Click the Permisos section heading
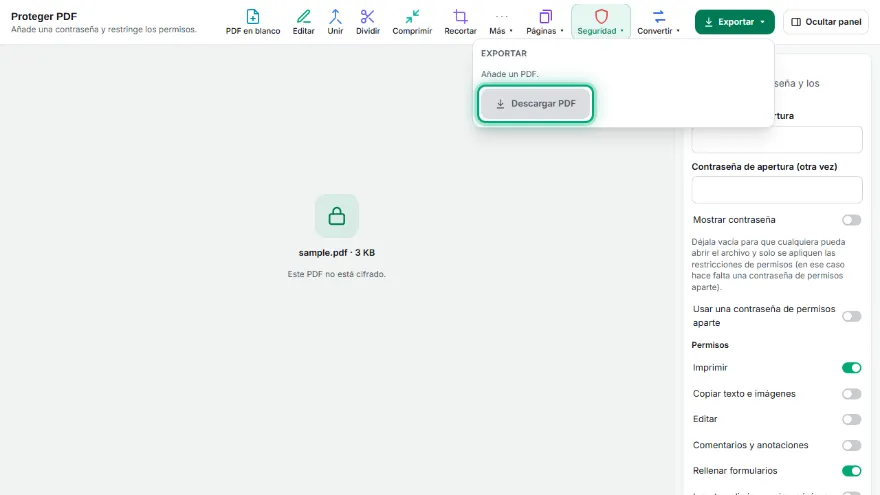The width and height of the screenshot is (880, 495). pos(710,345)
